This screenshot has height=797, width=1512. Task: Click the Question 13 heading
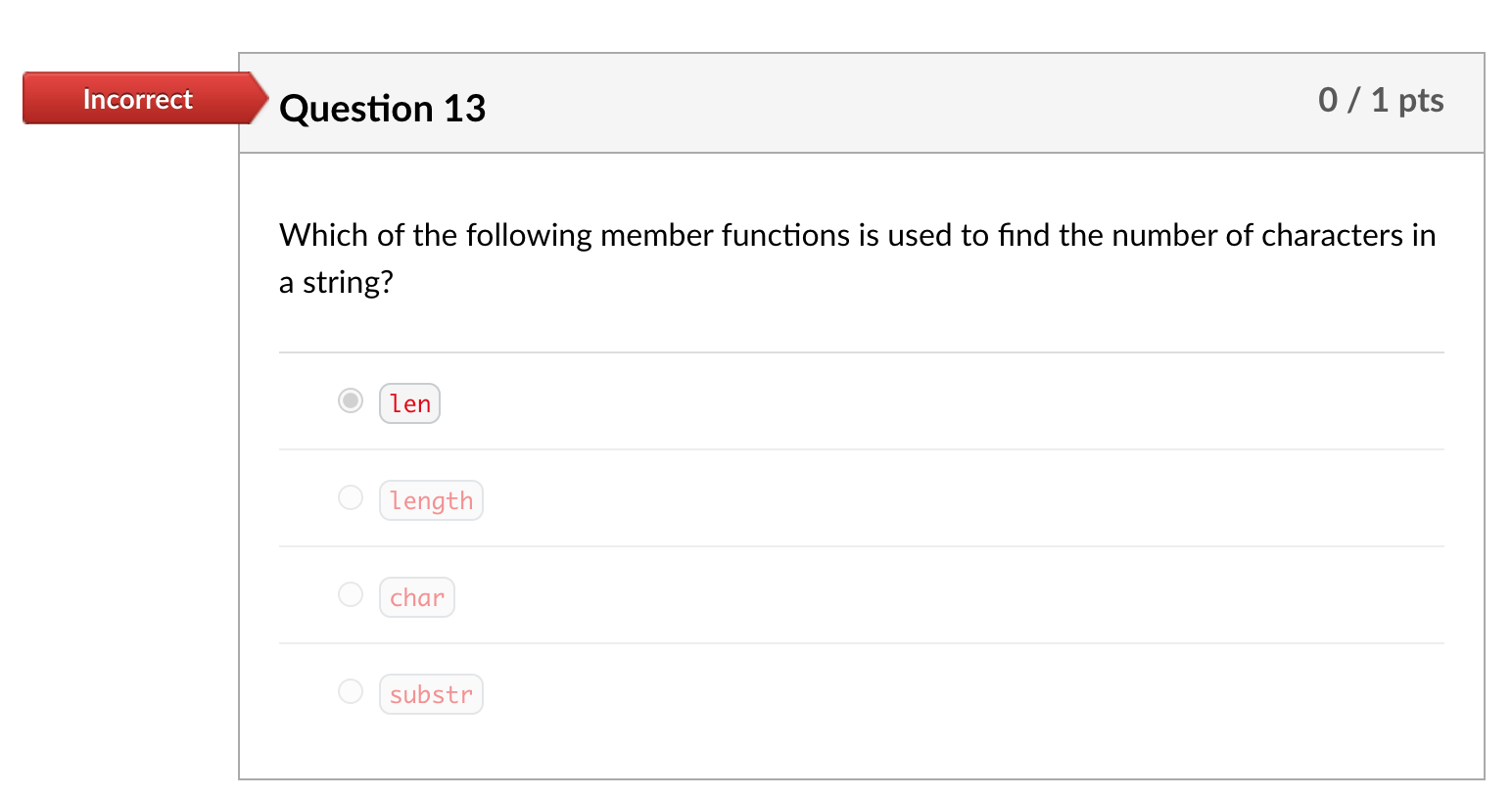pos(382,109)
